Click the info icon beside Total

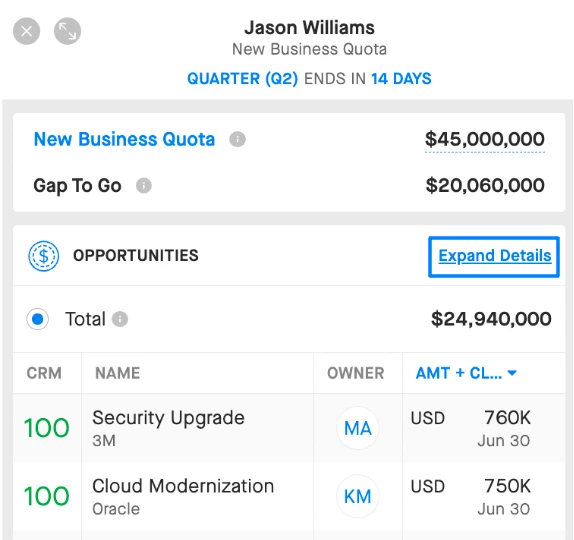tap(120, 319)
